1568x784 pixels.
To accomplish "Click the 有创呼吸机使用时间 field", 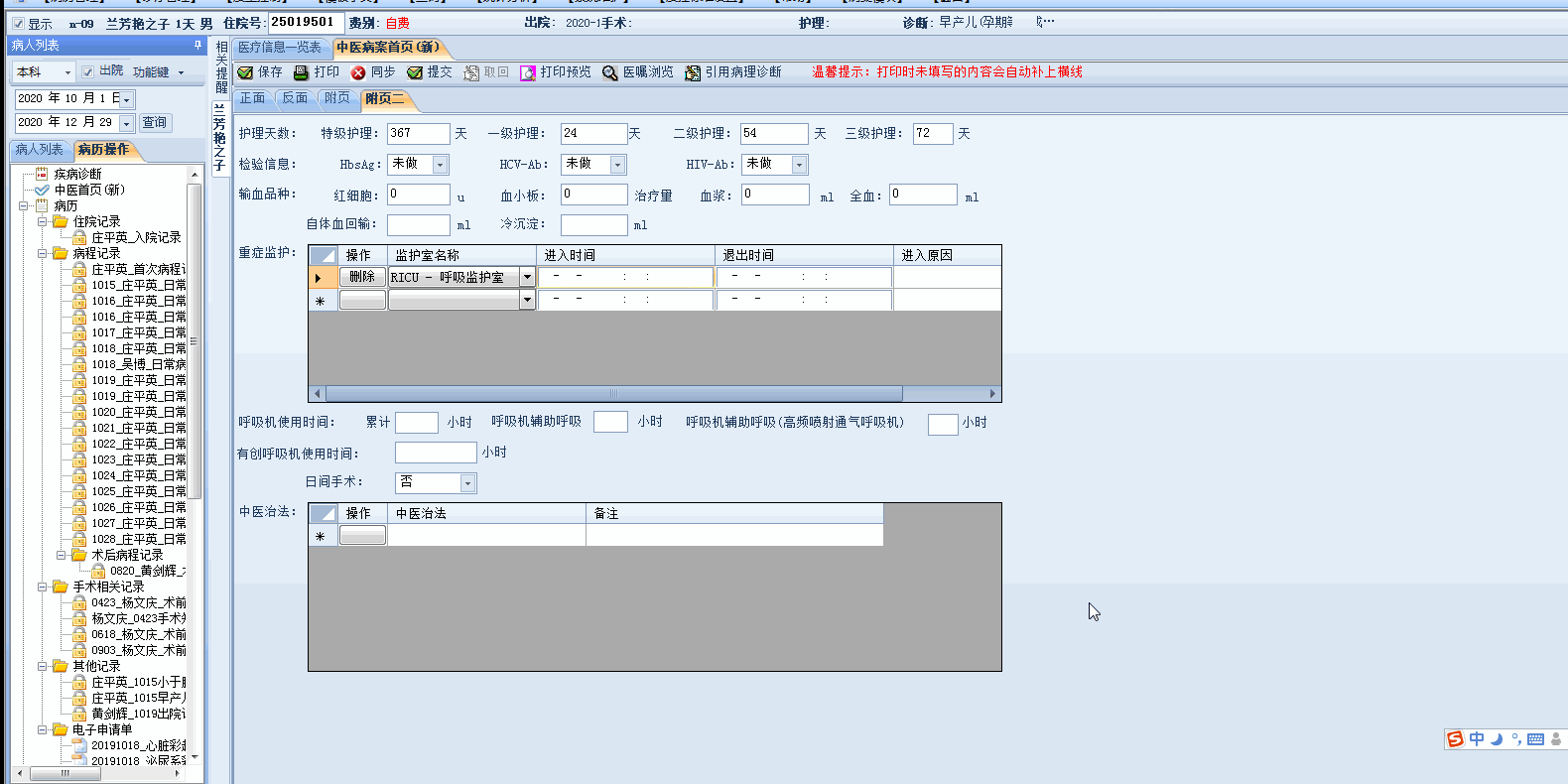I will click(436, 453).
